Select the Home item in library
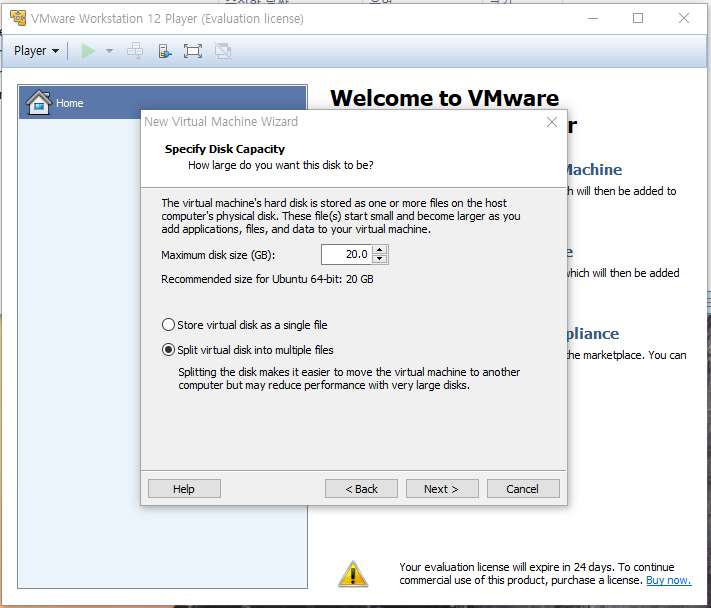This screenshot has height=608, width=711. tap(162, 102)
